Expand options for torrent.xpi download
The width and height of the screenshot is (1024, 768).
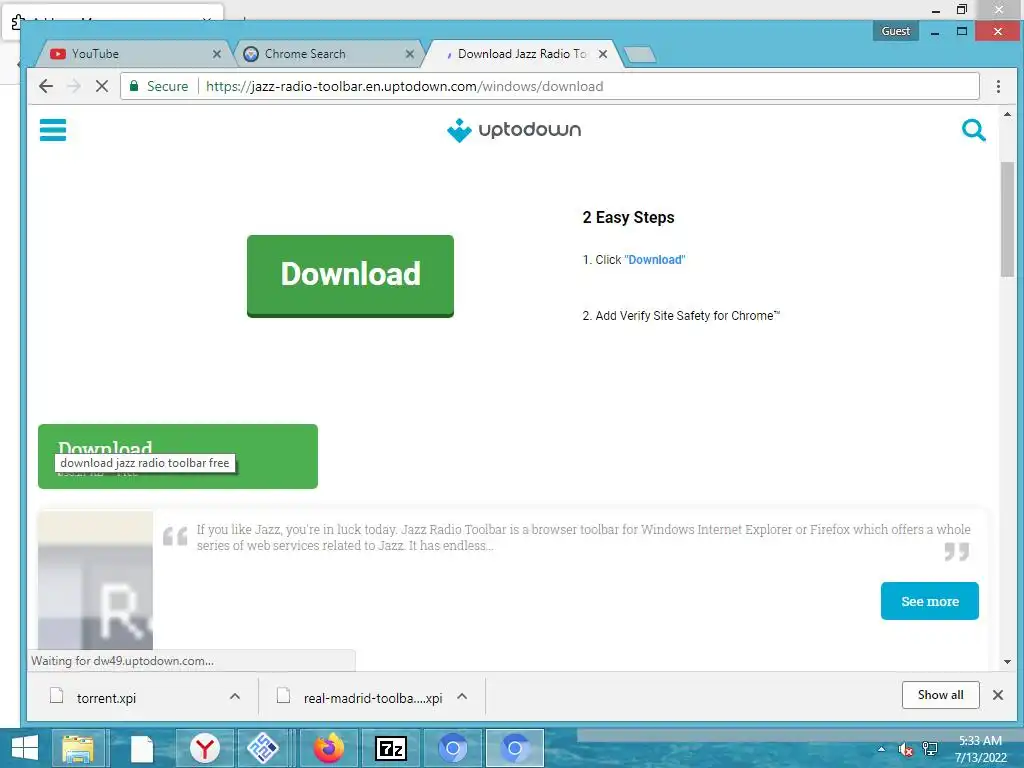click(235, 697)
